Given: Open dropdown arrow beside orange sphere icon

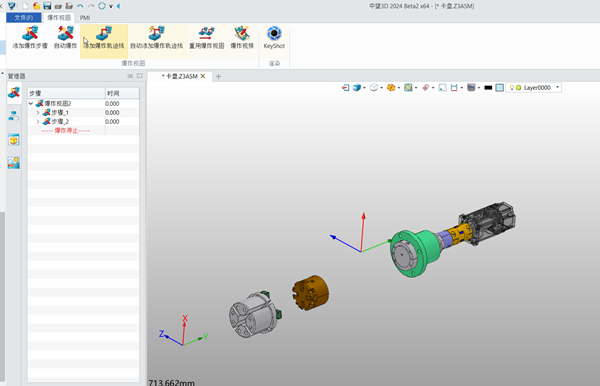Looking at the screenshot, I should (399, 88).
